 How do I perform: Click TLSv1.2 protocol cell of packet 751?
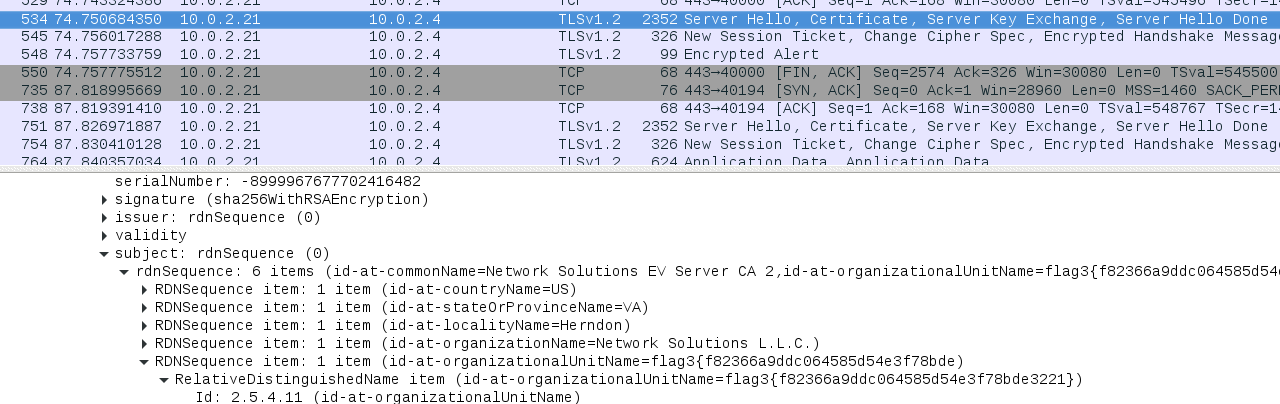[x=589, y=127]
